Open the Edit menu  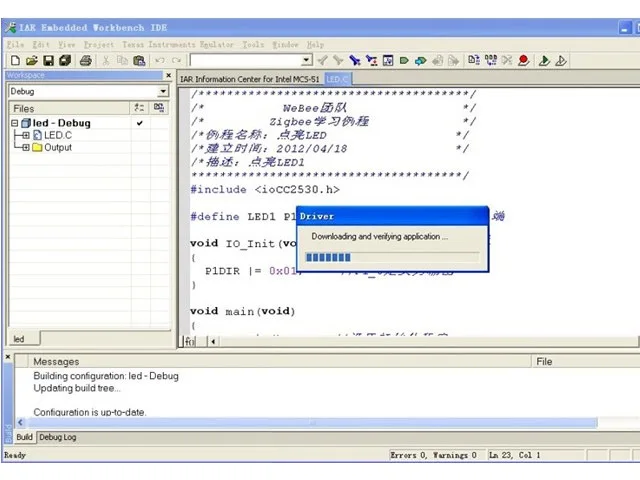pos(41,44)
